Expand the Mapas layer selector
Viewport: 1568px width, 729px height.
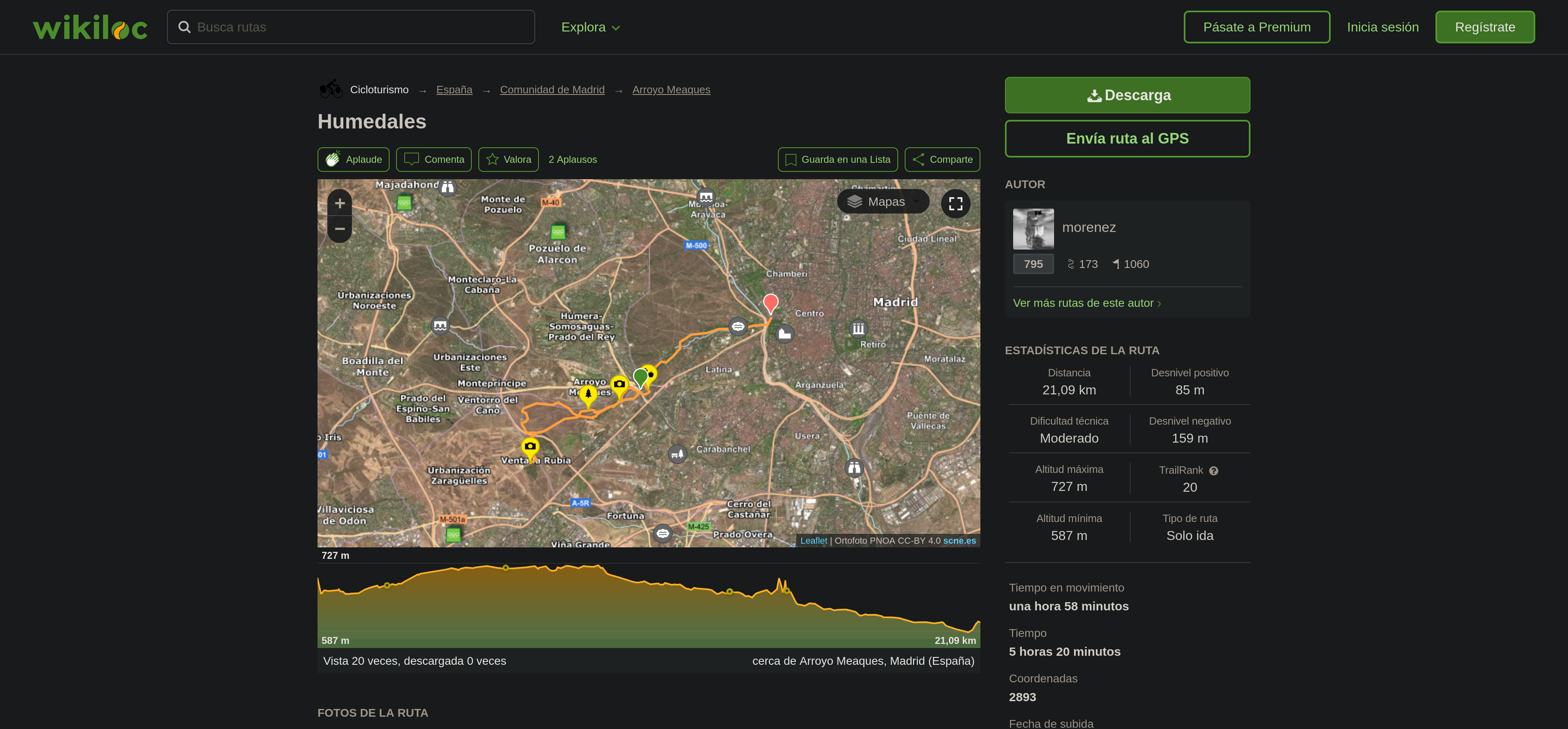883,201
